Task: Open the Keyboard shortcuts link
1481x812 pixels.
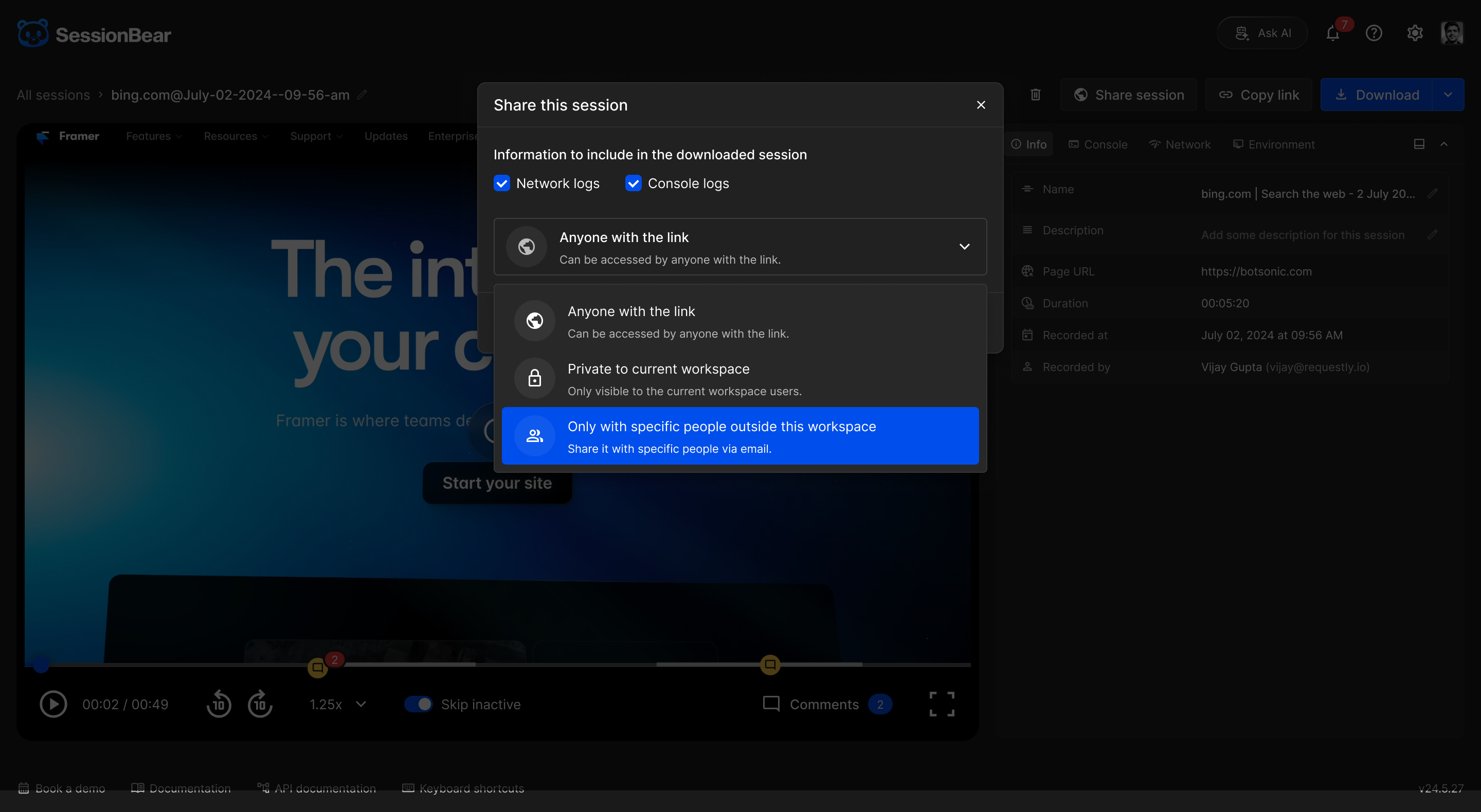Action: 463,788
